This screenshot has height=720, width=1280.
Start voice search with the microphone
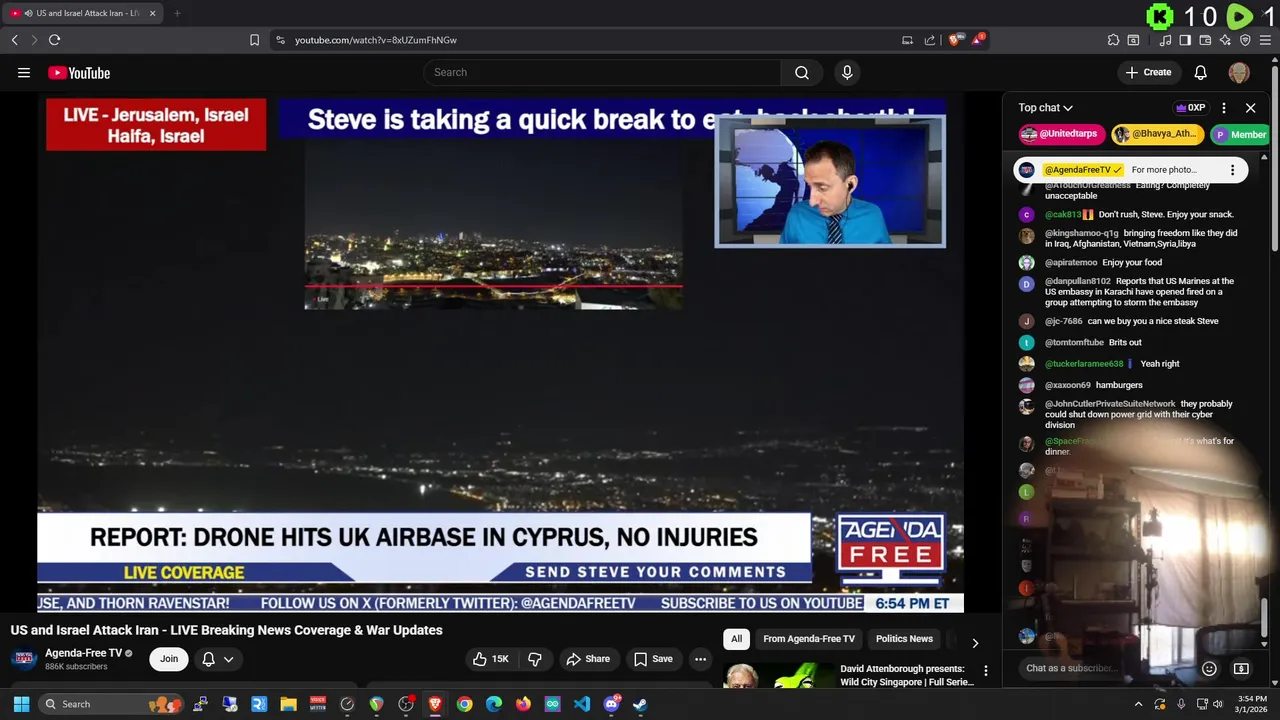coord(847,72)
